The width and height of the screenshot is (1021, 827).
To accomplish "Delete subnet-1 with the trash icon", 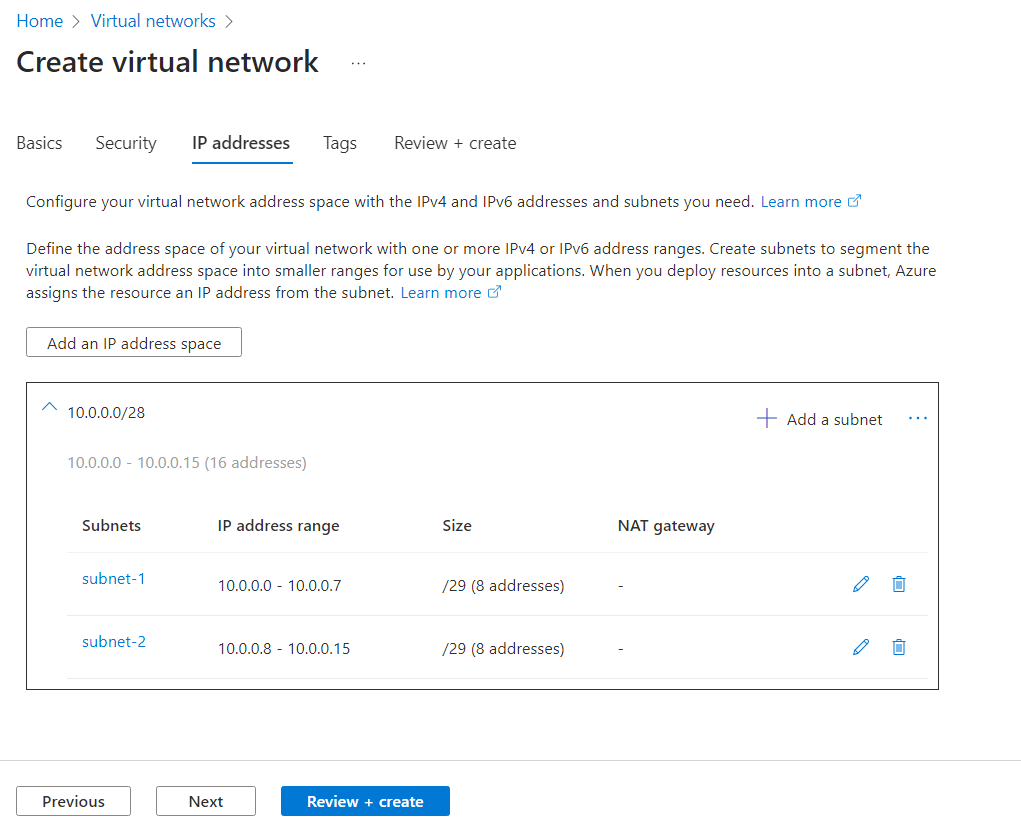I will (x=898, y=584).
